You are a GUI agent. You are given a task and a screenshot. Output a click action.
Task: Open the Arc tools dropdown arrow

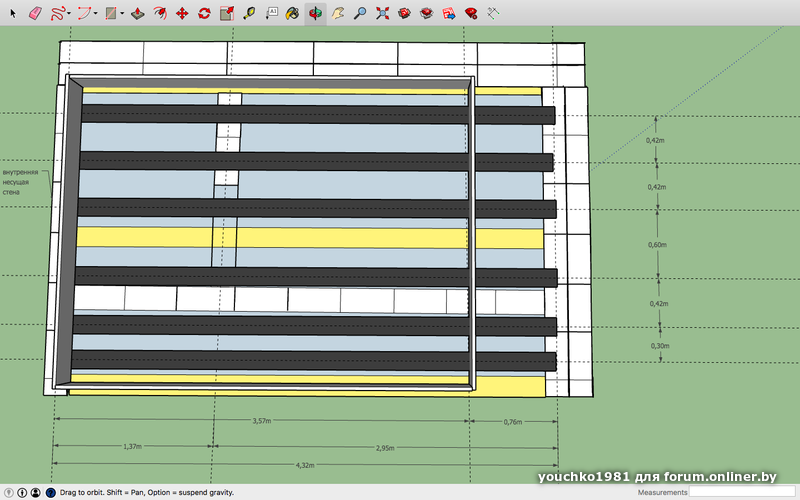(x=95, y=14)
